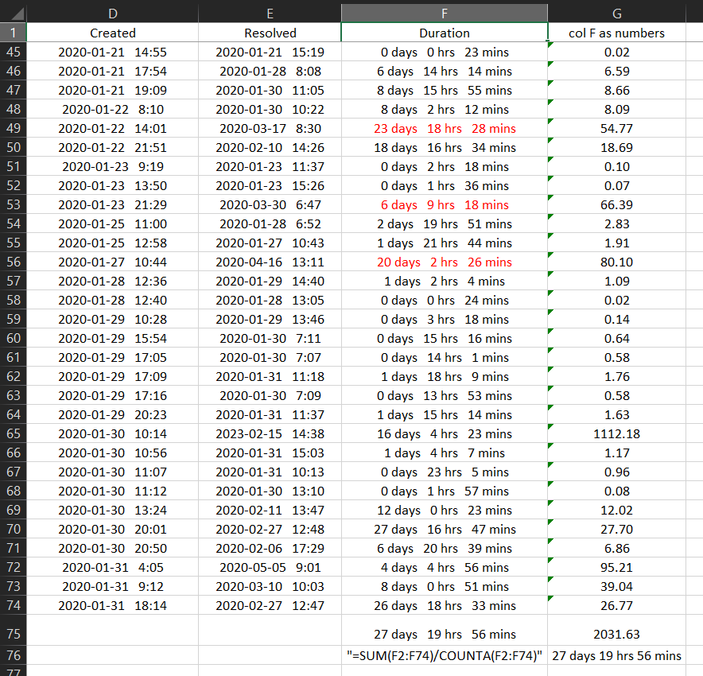Select row header 49
703x676 pixels.
tap(13, 128)
